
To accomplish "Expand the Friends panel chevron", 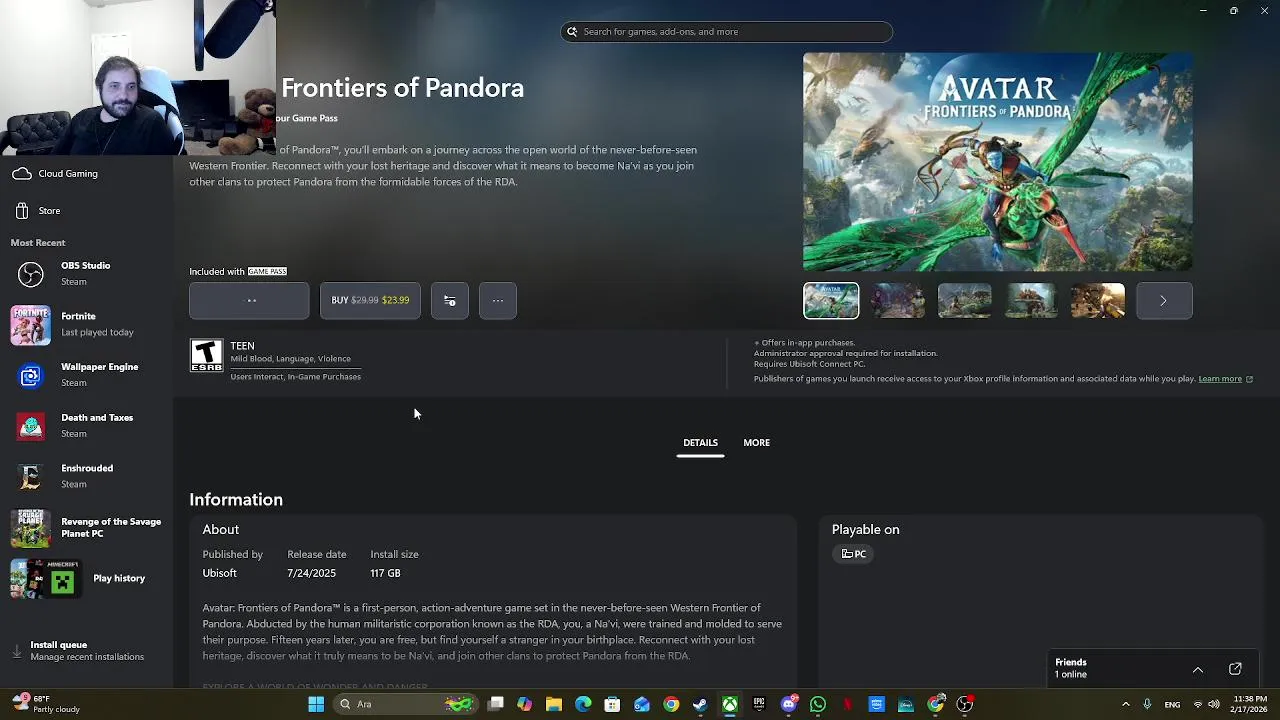I will click(x=1198, y=669).
